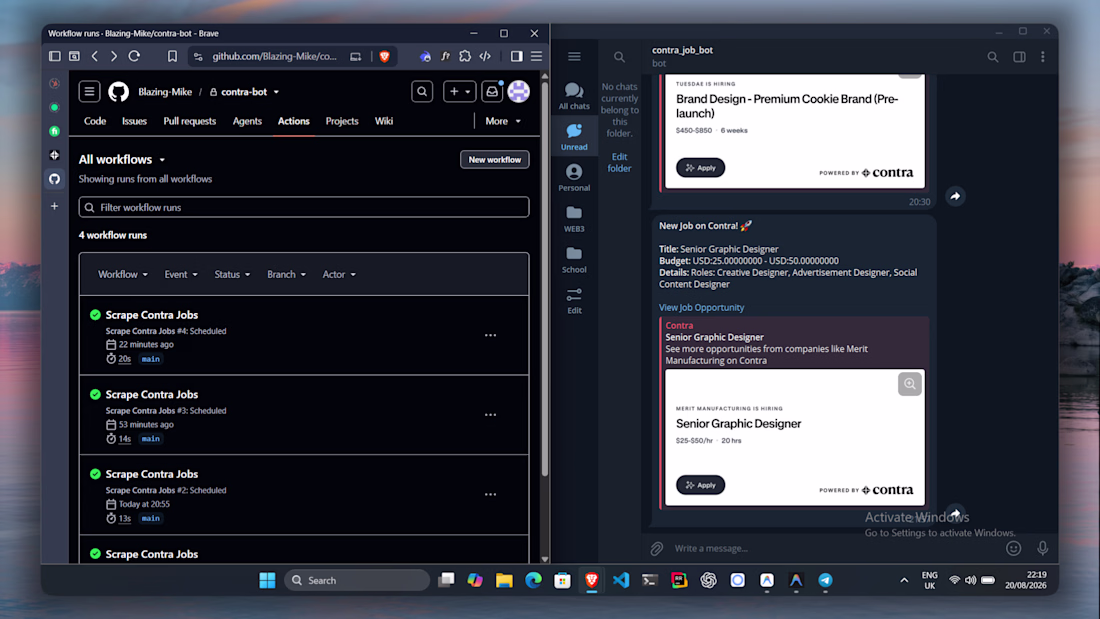Open the Projects tab

342,121
